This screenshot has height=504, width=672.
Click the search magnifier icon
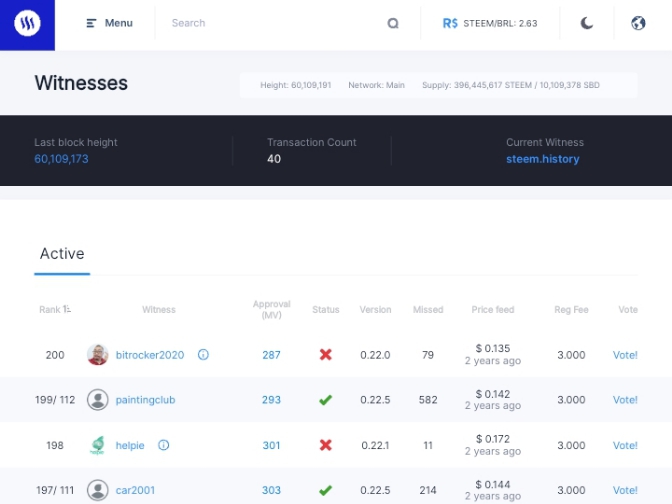tap(393, 23)
